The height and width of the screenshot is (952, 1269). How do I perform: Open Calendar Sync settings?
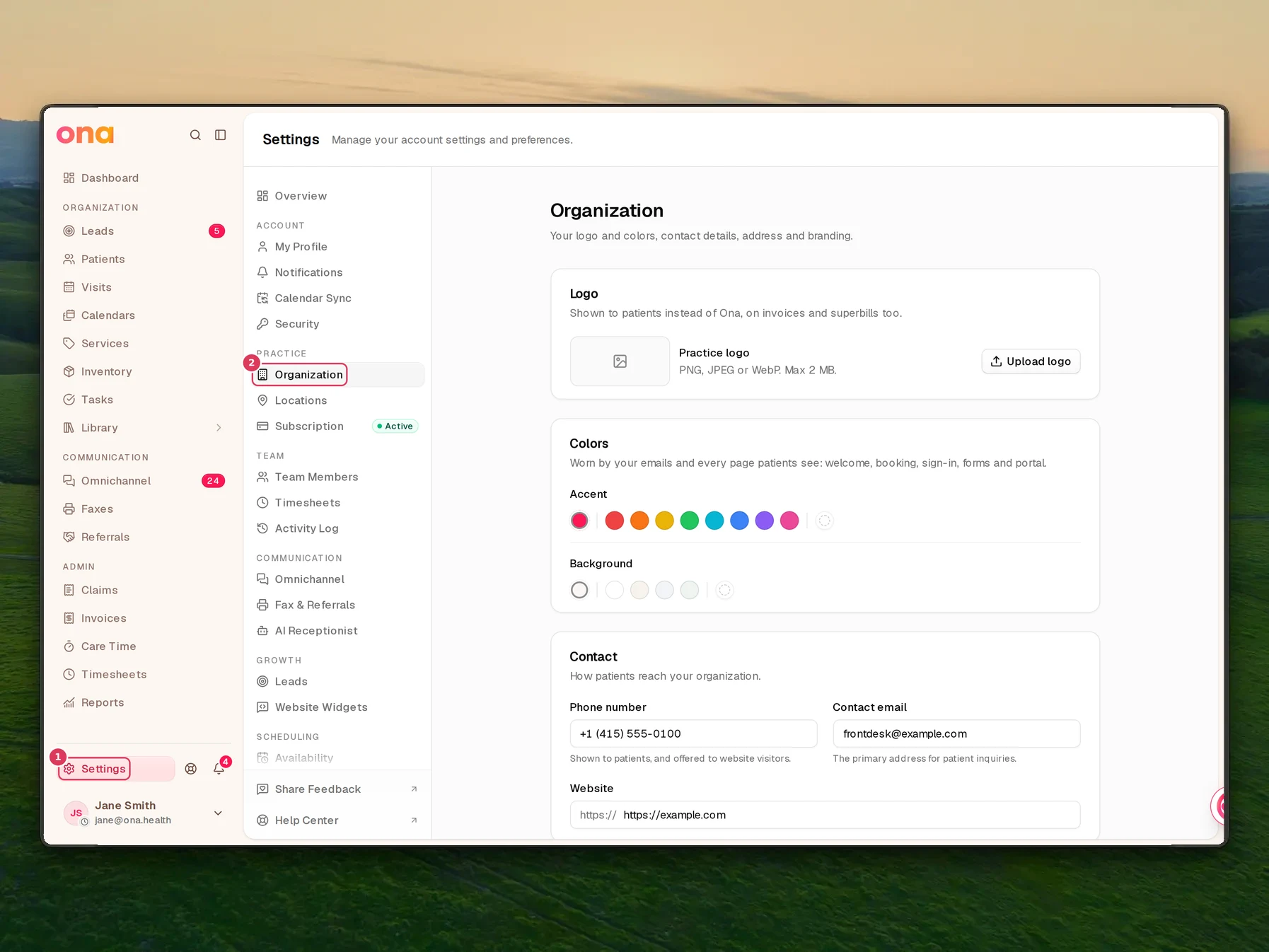338,298
